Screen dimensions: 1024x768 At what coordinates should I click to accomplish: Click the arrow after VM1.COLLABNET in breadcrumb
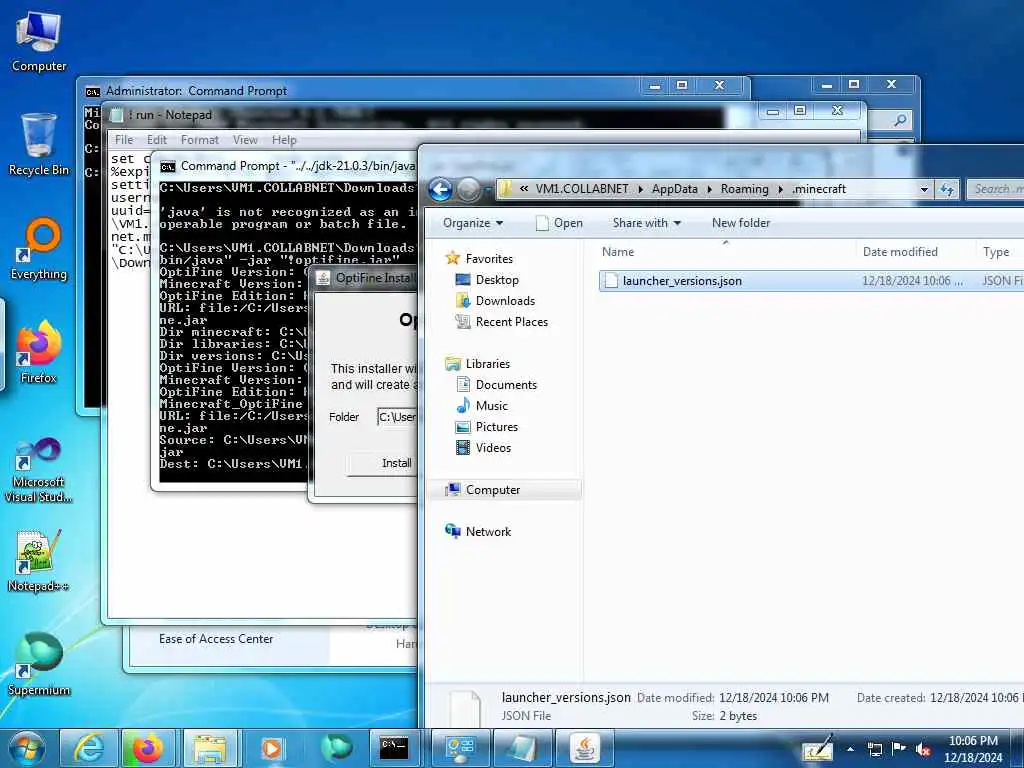(x=640, y=189)
